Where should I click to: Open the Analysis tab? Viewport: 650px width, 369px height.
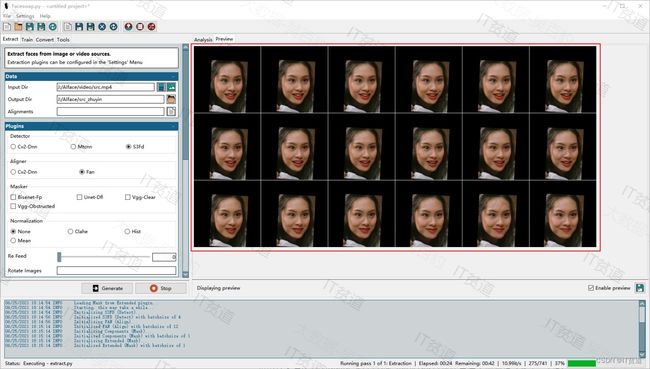coord(204,39)
